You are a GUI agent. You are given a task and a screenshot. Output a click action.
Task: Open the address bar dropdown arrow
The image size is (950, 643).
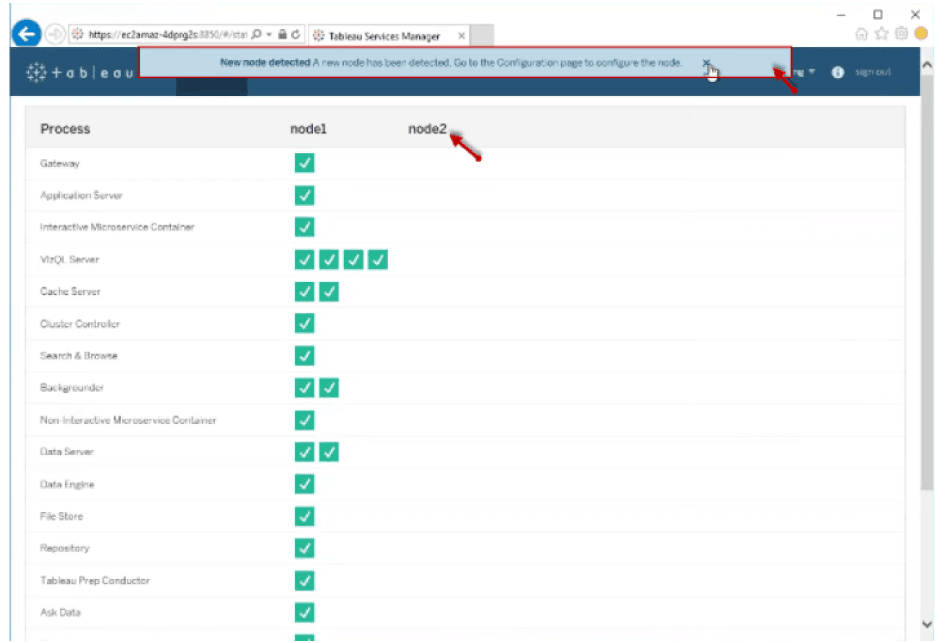269,35
